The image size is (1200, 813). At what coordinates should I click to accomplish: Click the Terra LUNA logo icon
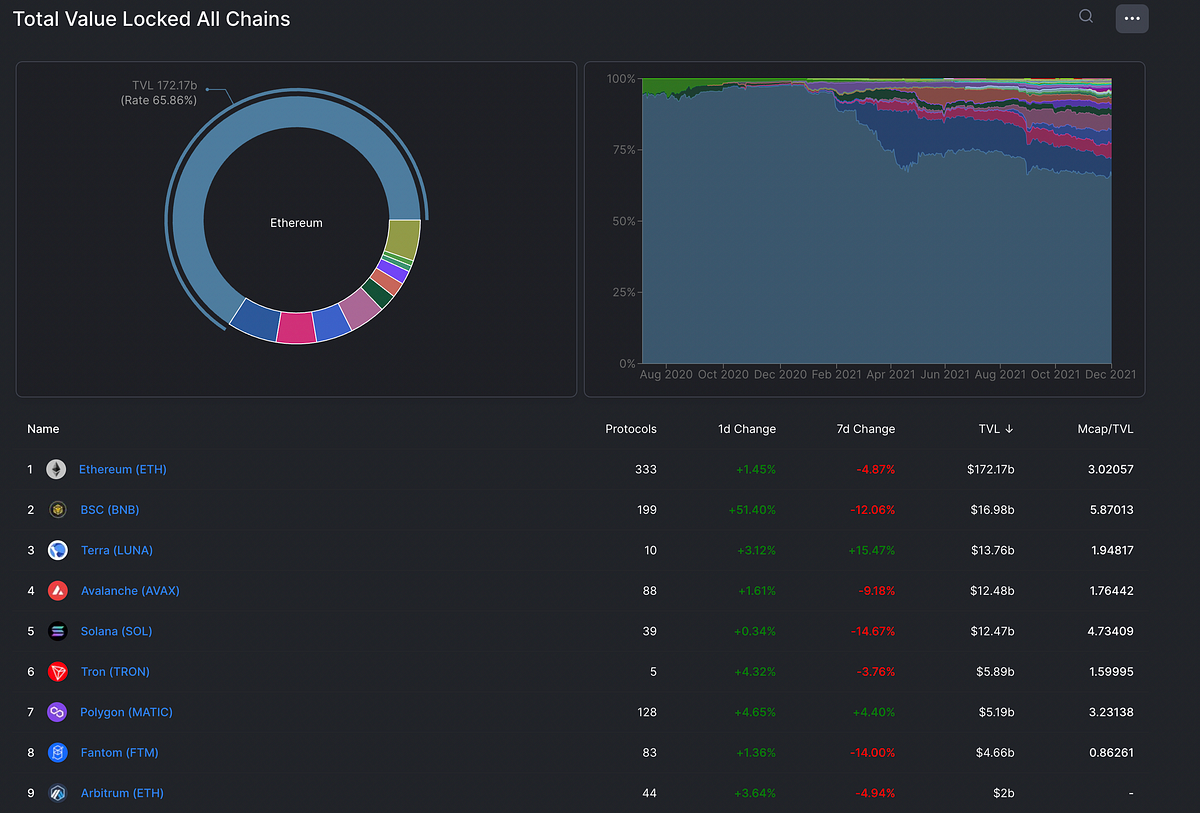pyautogui.click(x=57, y=550)
